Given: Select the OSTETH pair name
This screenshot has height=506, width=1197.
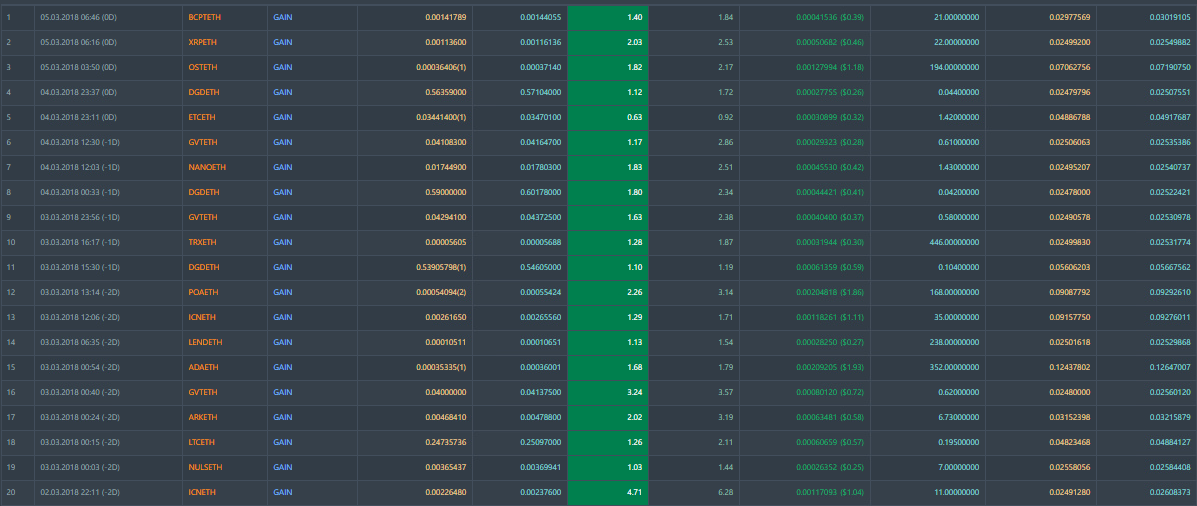Looking at the screenshot, I should point(203,68).
